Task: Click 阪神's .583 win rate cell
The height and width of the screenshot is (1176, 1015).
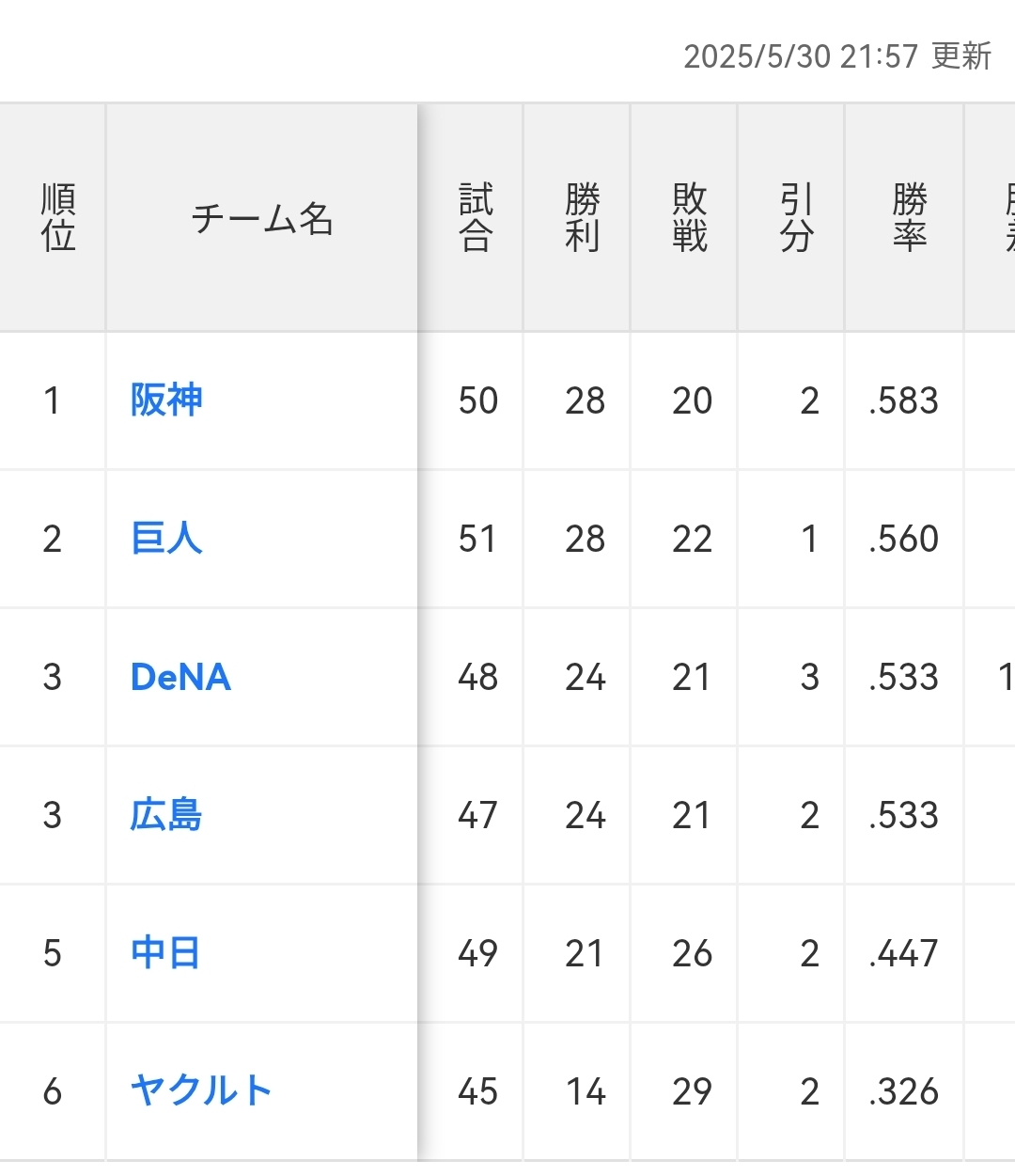Action: click(x=904, y=401)
